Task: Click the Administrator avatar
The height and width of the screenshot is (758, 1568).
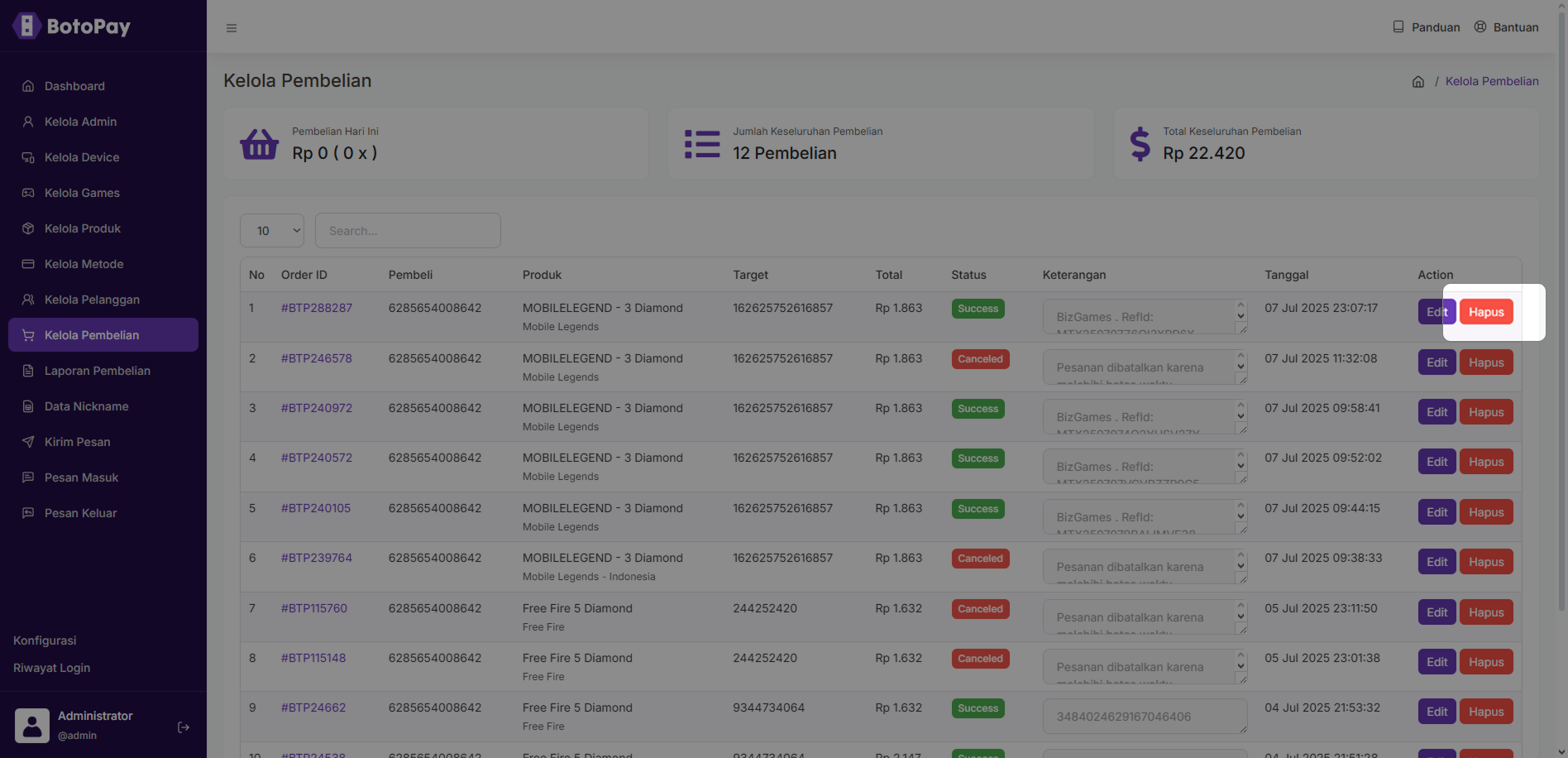Action: tap(32, 726)
